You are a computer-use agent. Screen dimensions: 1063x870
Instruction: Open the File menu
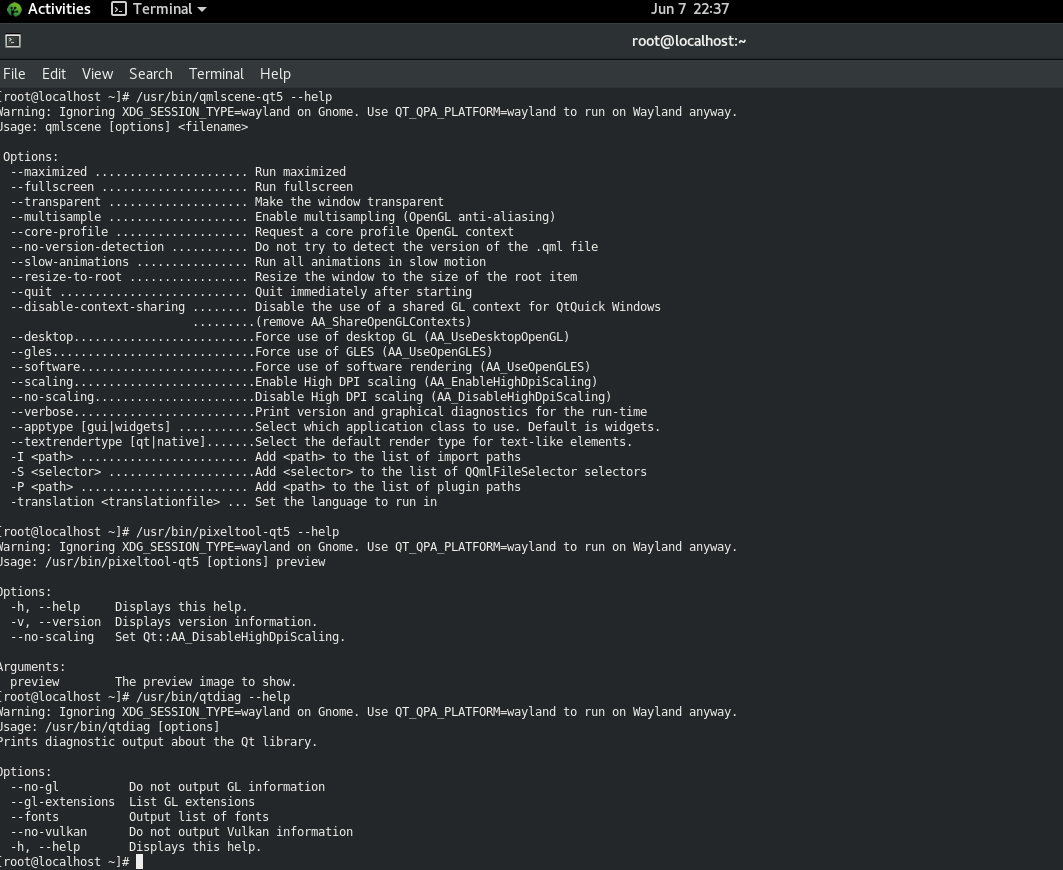pos(14,74)
